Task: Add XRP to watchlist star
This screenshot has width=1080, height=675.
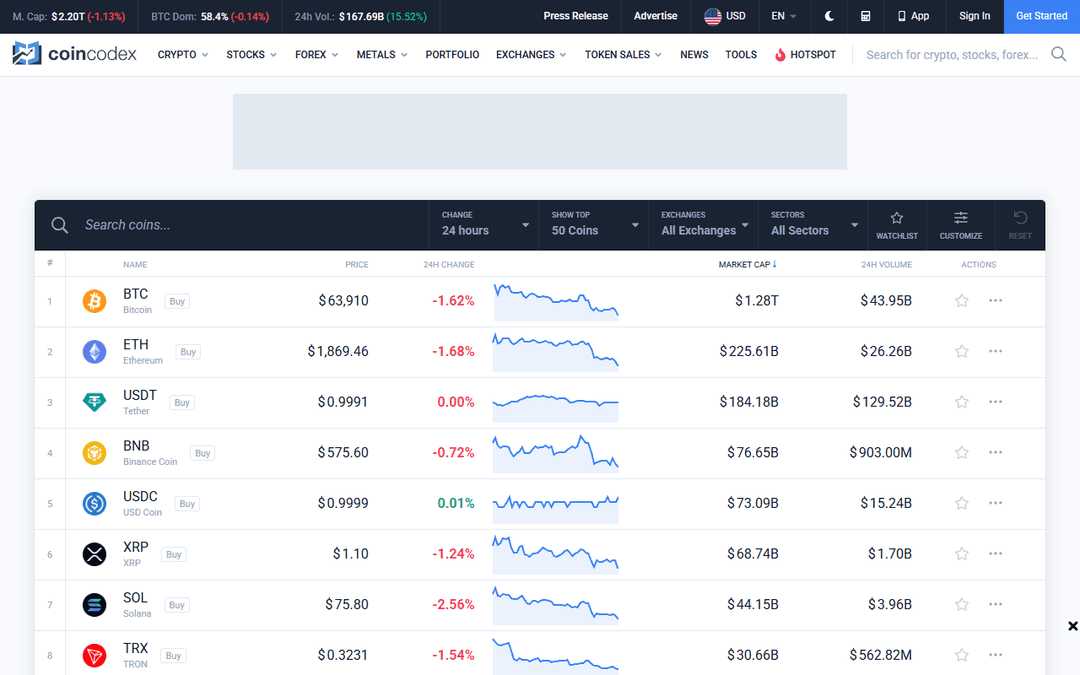Action: [962, 554]
